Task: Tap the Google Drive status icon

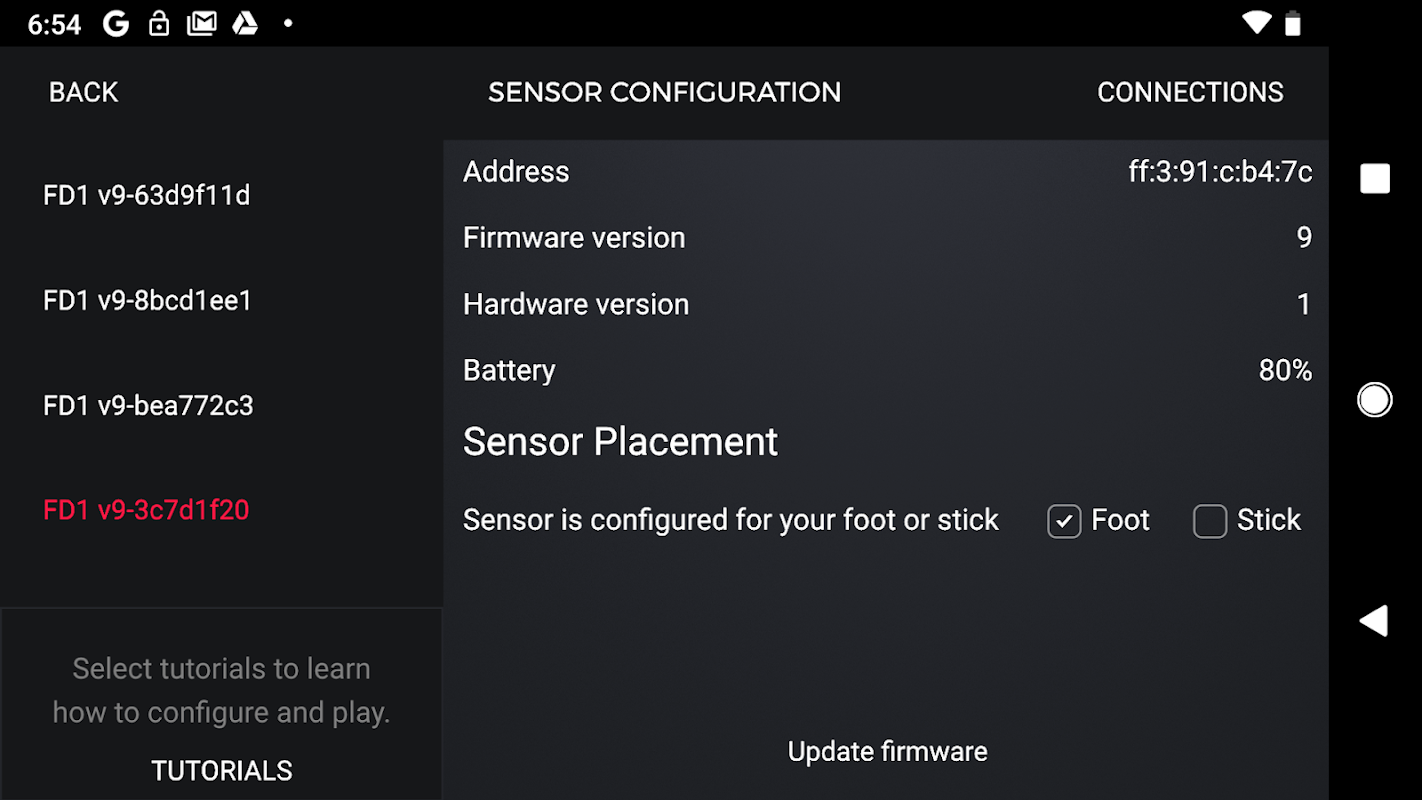Action: [x=245, y=24]
